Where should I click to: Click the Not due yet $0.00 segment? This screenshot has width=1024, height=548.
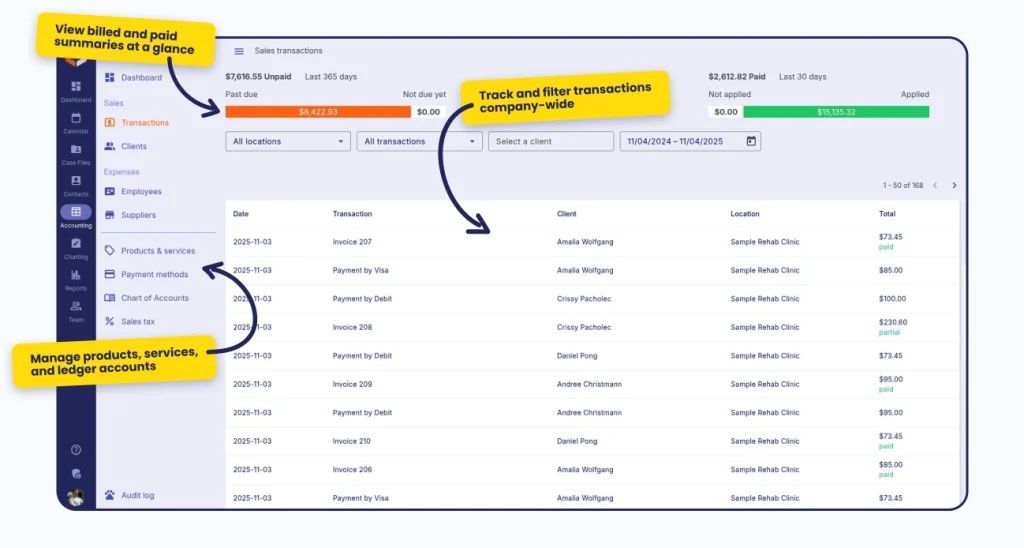pyautogui.click(x=428, y=112)
